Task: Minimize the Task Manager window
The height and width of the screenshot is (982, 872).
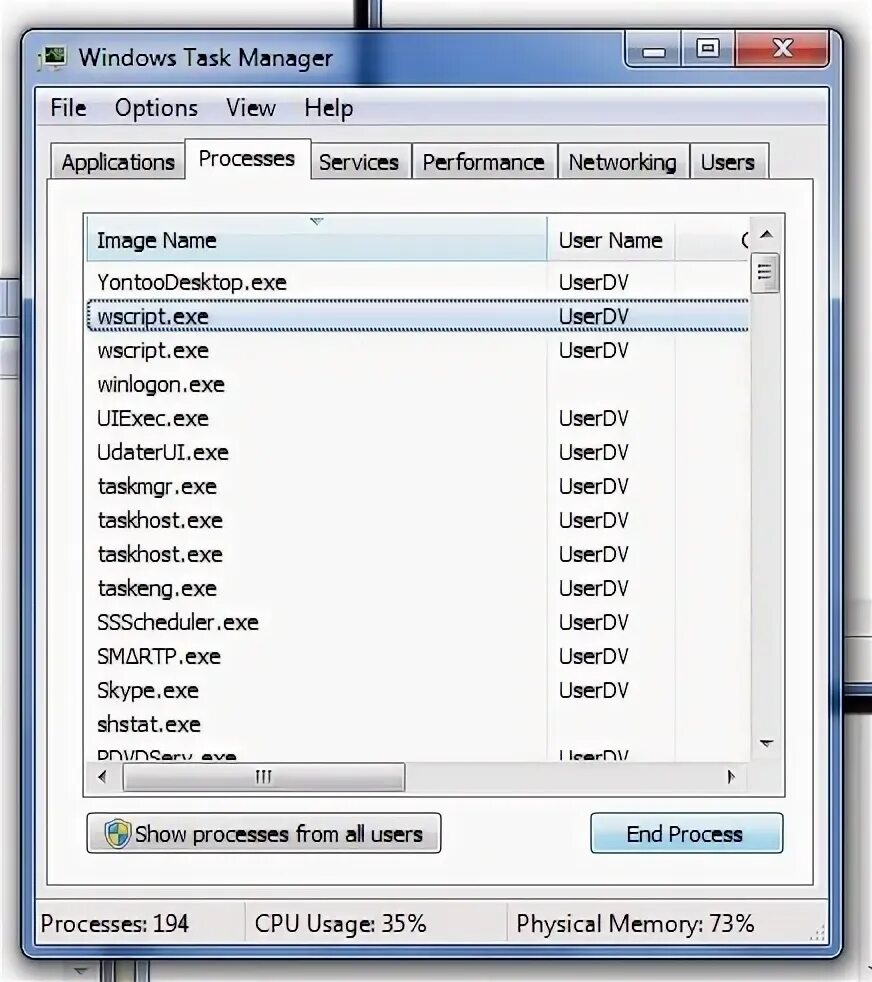Action: coord(653,49)
